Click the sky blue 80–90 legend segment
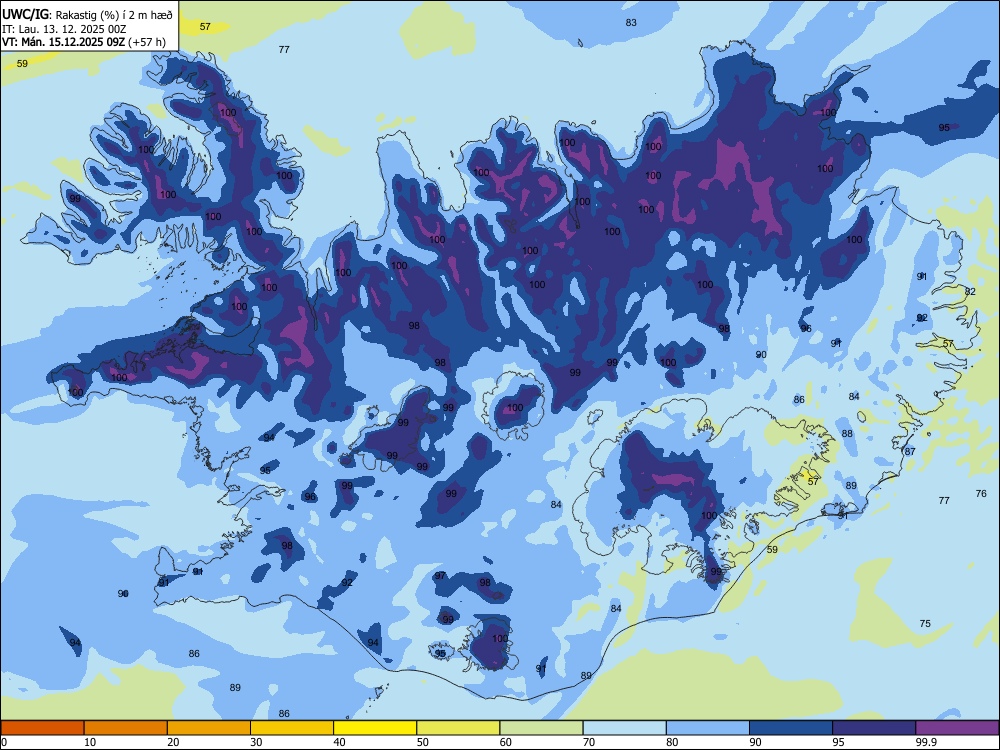This screenshot has height=750, width=1000. tap(708, 728)
